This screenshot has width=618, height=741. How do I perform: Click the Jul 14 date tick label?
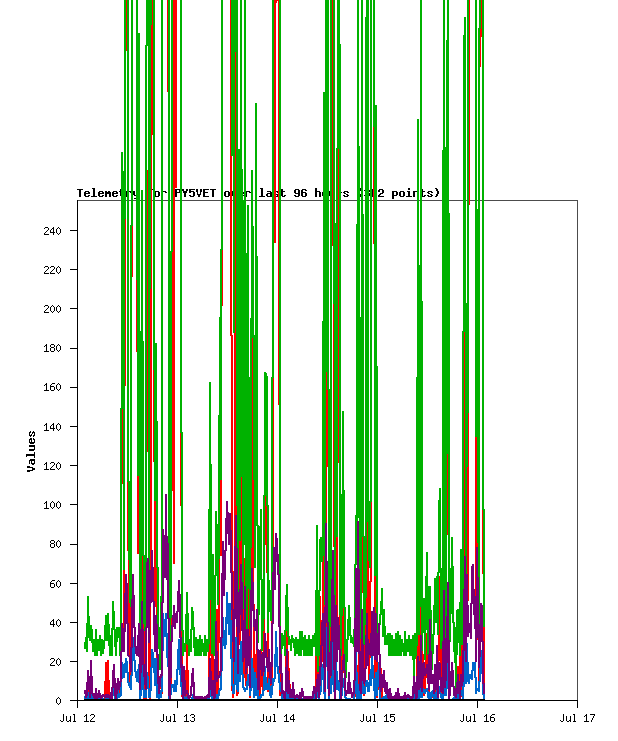click(277, 717)
